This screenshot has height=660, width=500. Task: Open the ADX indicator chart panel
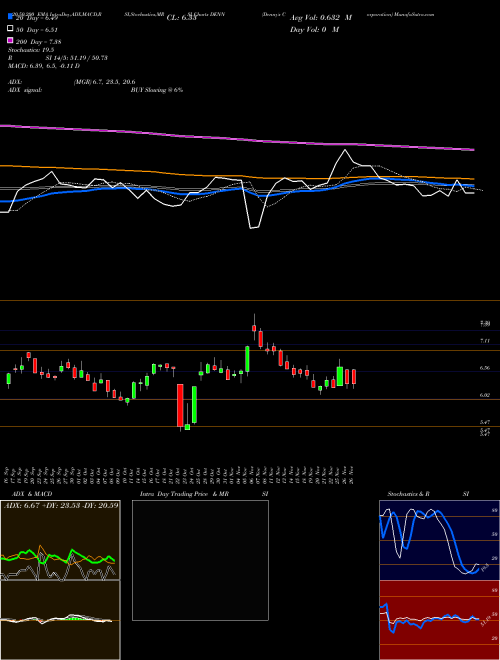click(60, 540)
